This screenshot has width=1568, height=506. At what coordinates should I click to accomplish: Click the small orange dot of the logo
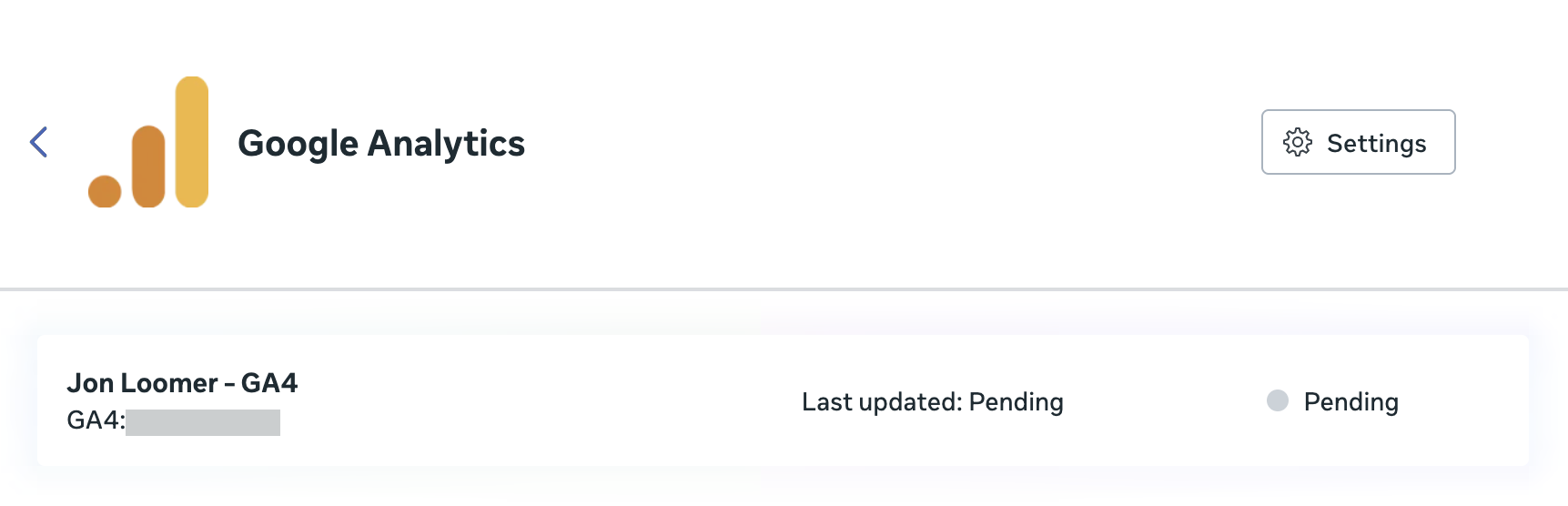[105, 191]
